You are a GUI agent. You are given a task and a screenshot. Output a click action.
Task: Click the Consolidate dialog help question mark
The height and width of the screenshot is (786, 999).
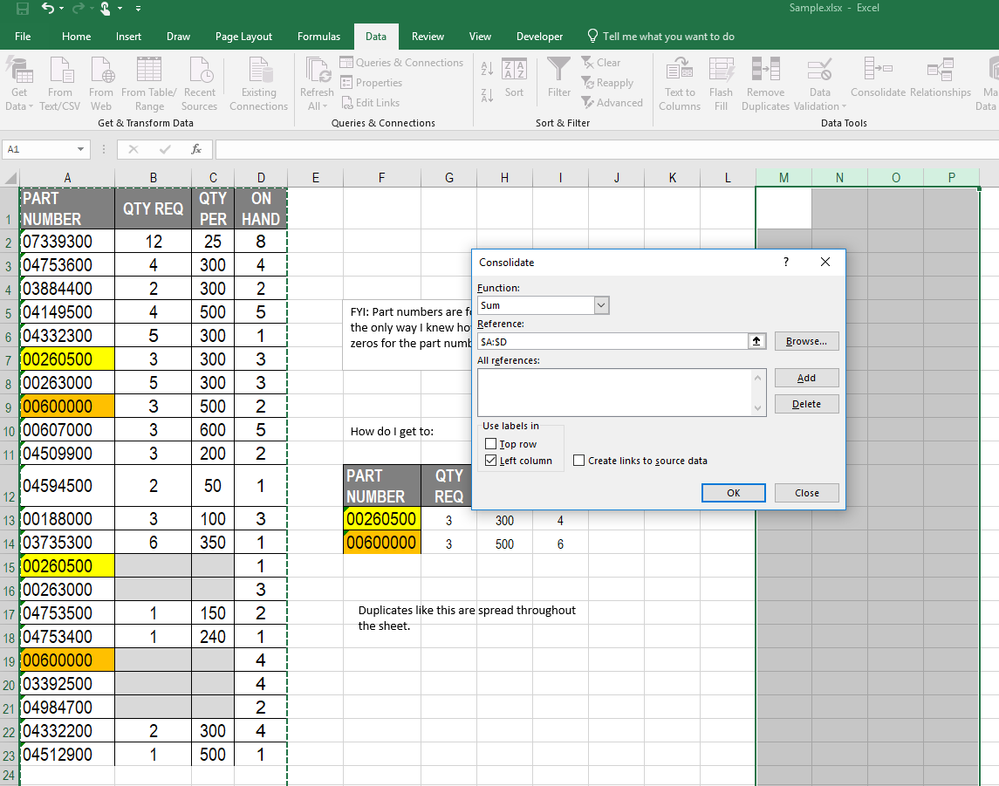(x=786, y=262)
